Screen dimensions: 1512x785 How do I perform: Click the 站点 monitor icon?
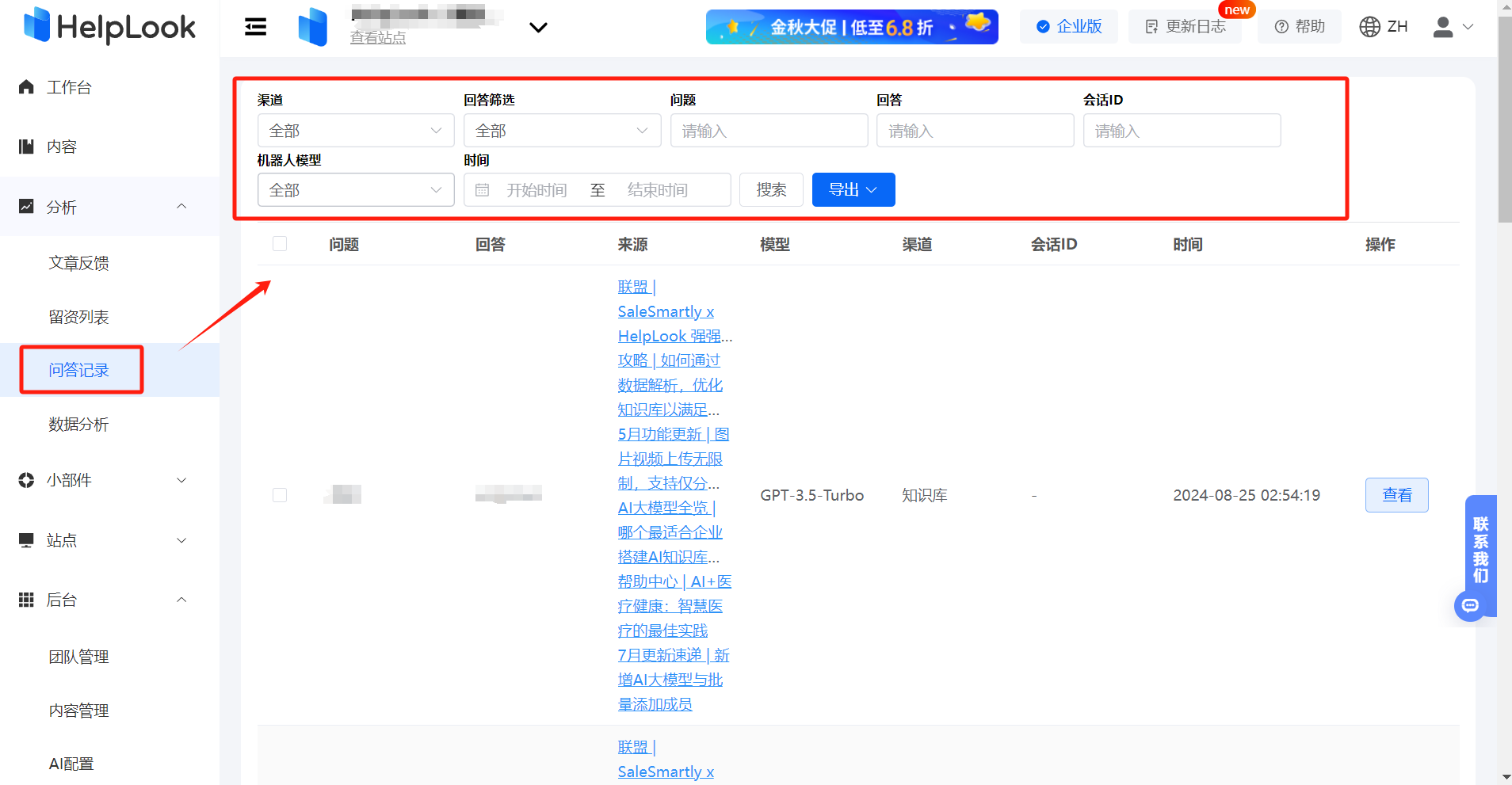click(x=26, y=540)
